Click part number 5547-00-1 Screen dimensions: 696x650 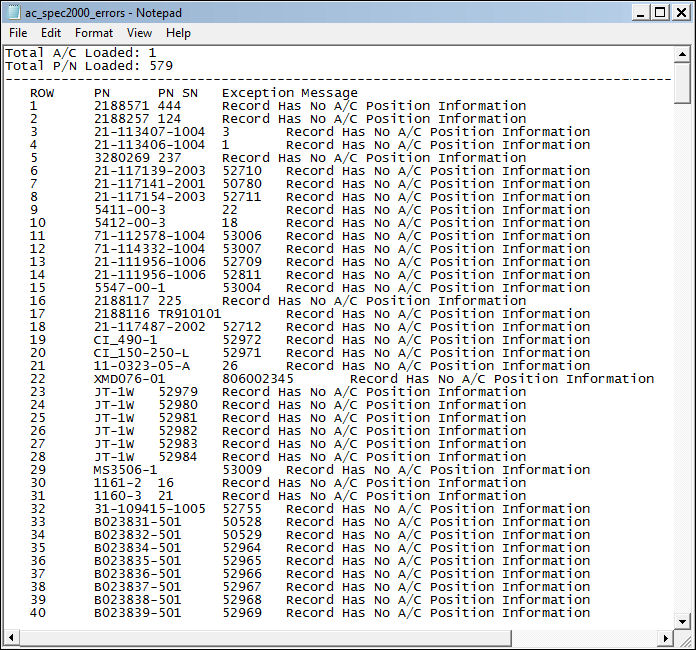click(130, 287)
